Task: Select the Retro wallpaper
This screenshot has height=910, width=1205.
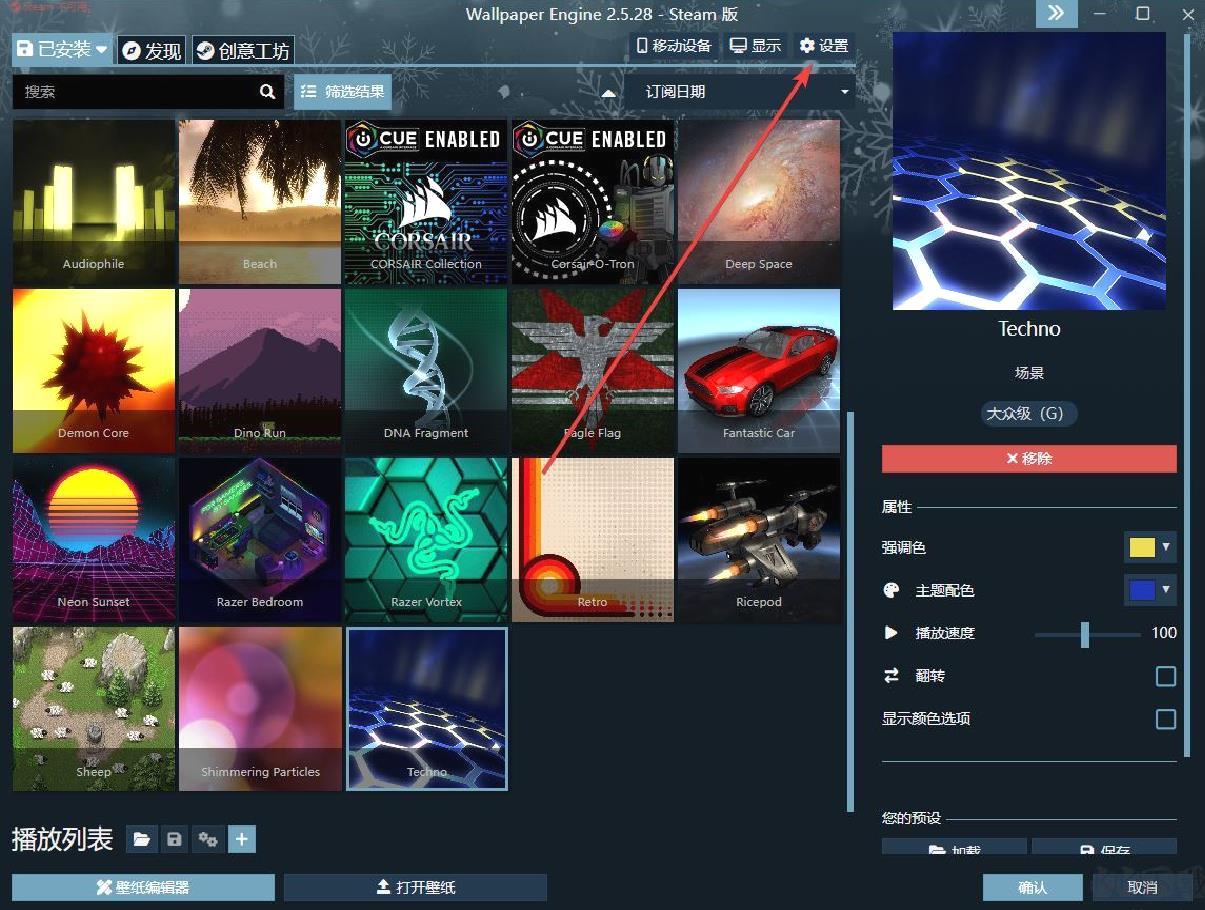Action: coord(593,540)
